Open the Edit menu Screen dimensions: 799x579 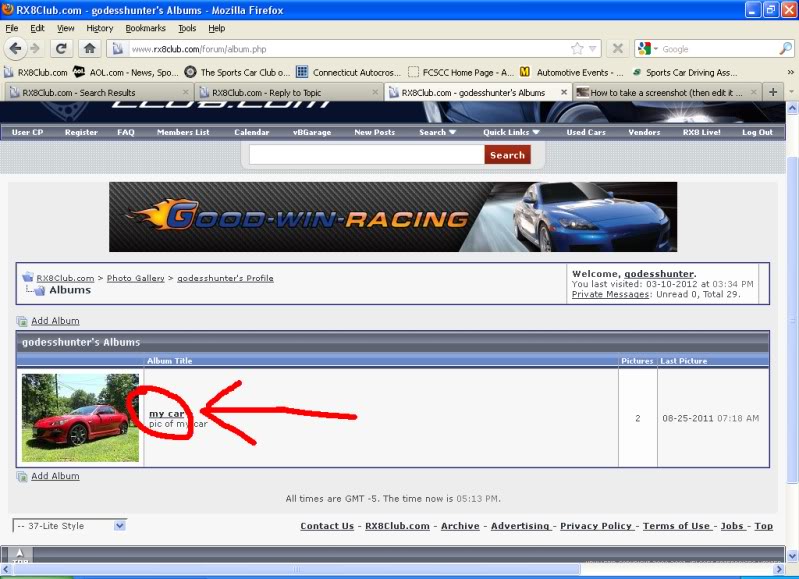[x=37, y=28]
